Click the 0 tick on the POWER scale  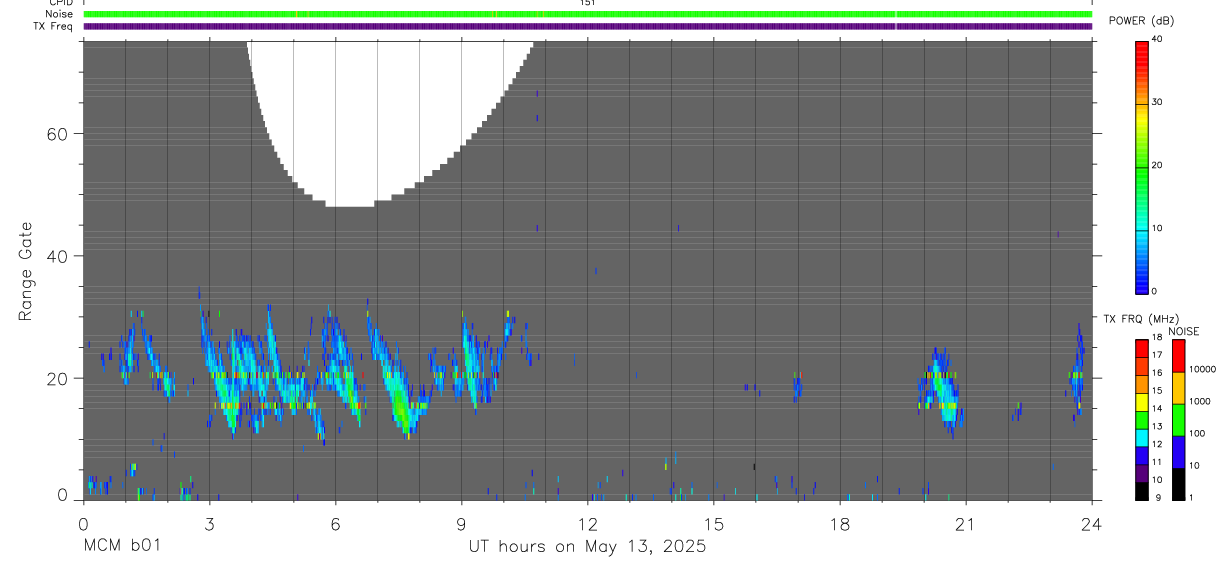(1155, 291)
